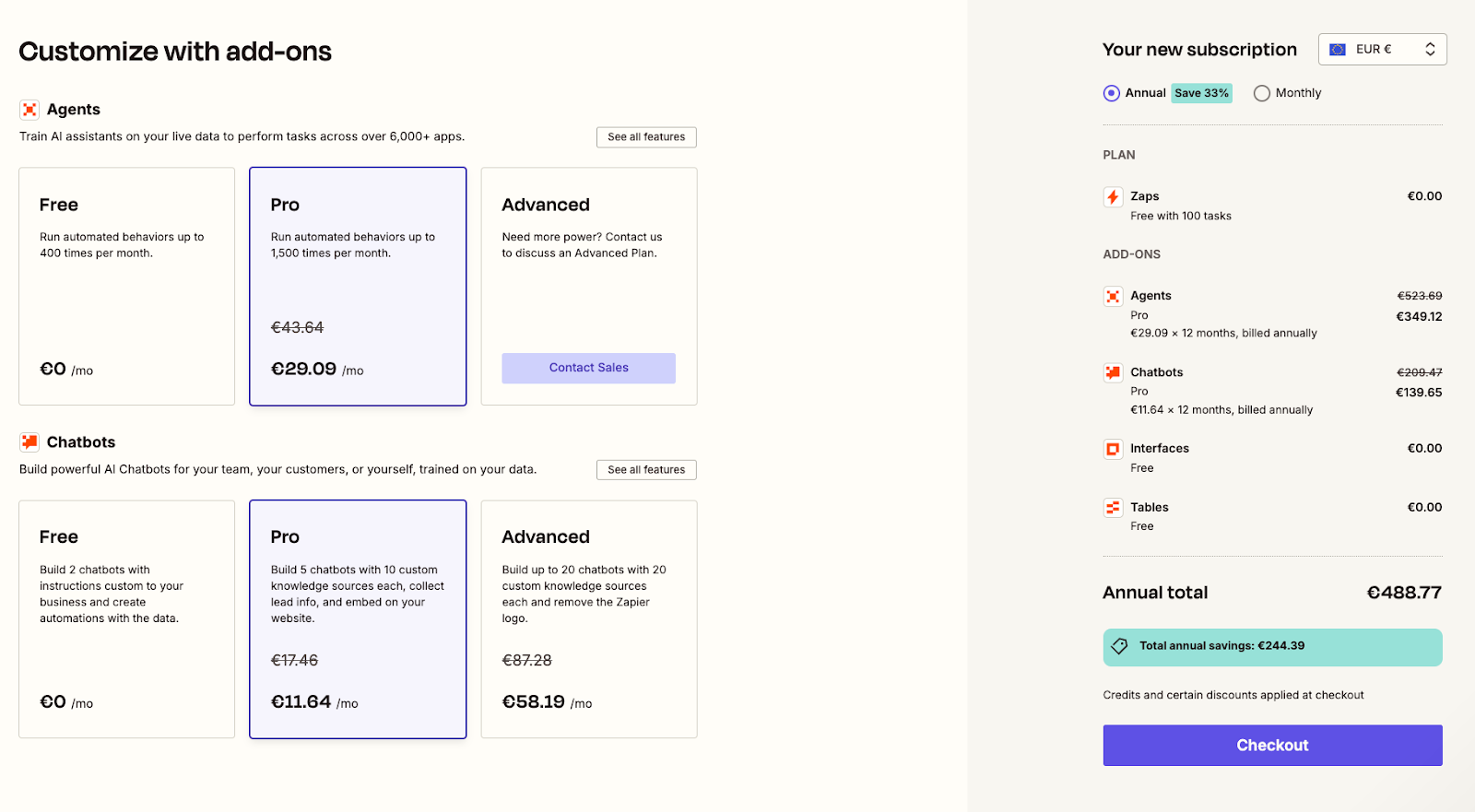Image resolution: width=1475 pixels, height=812 pixels.
Task: Click the Chatbots icon beside the section heading
Action: point(29,442)
